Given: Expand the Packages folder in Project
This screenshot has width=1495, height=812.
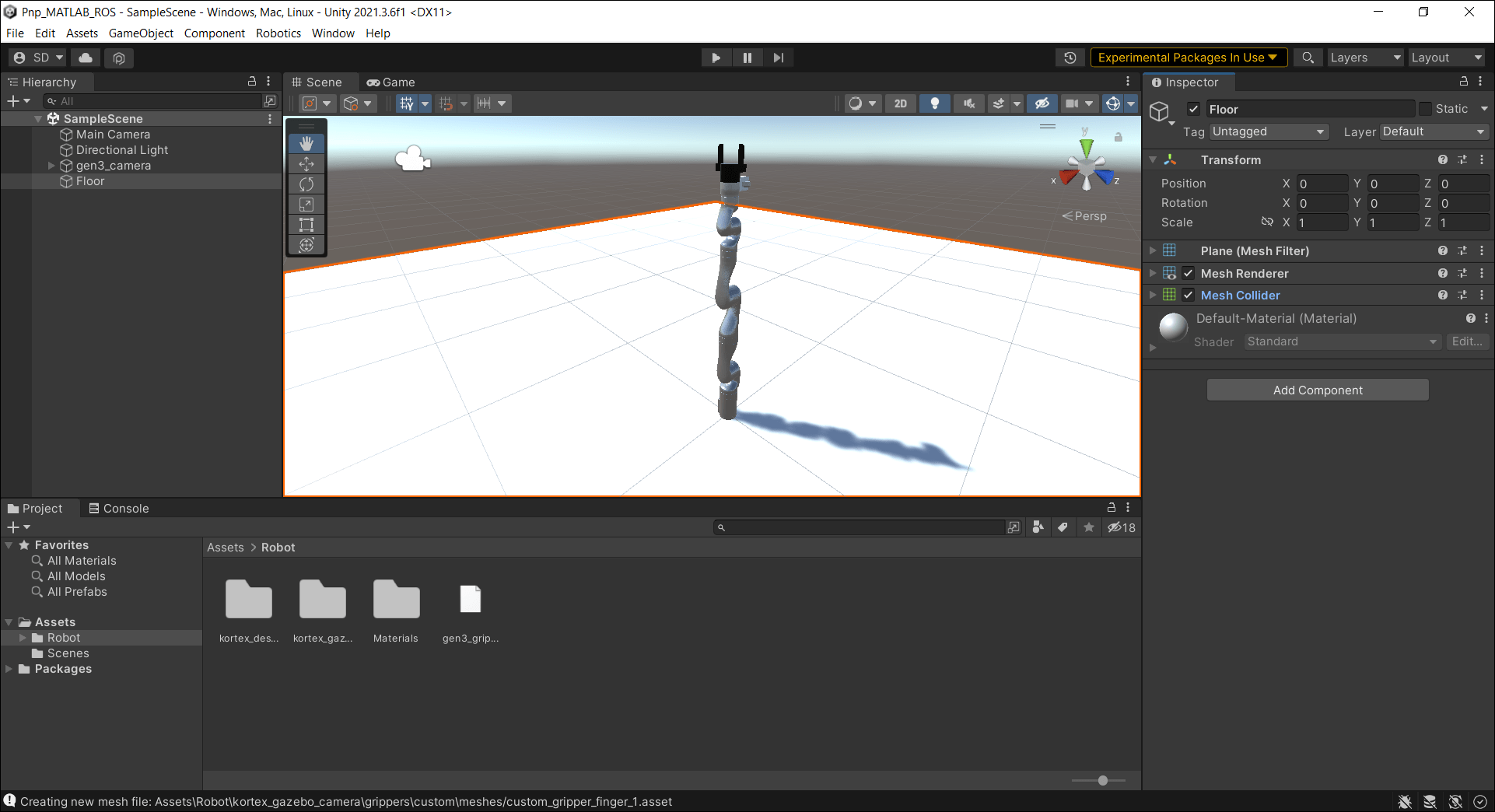Looking at the screenshot, I should (9, 669).
